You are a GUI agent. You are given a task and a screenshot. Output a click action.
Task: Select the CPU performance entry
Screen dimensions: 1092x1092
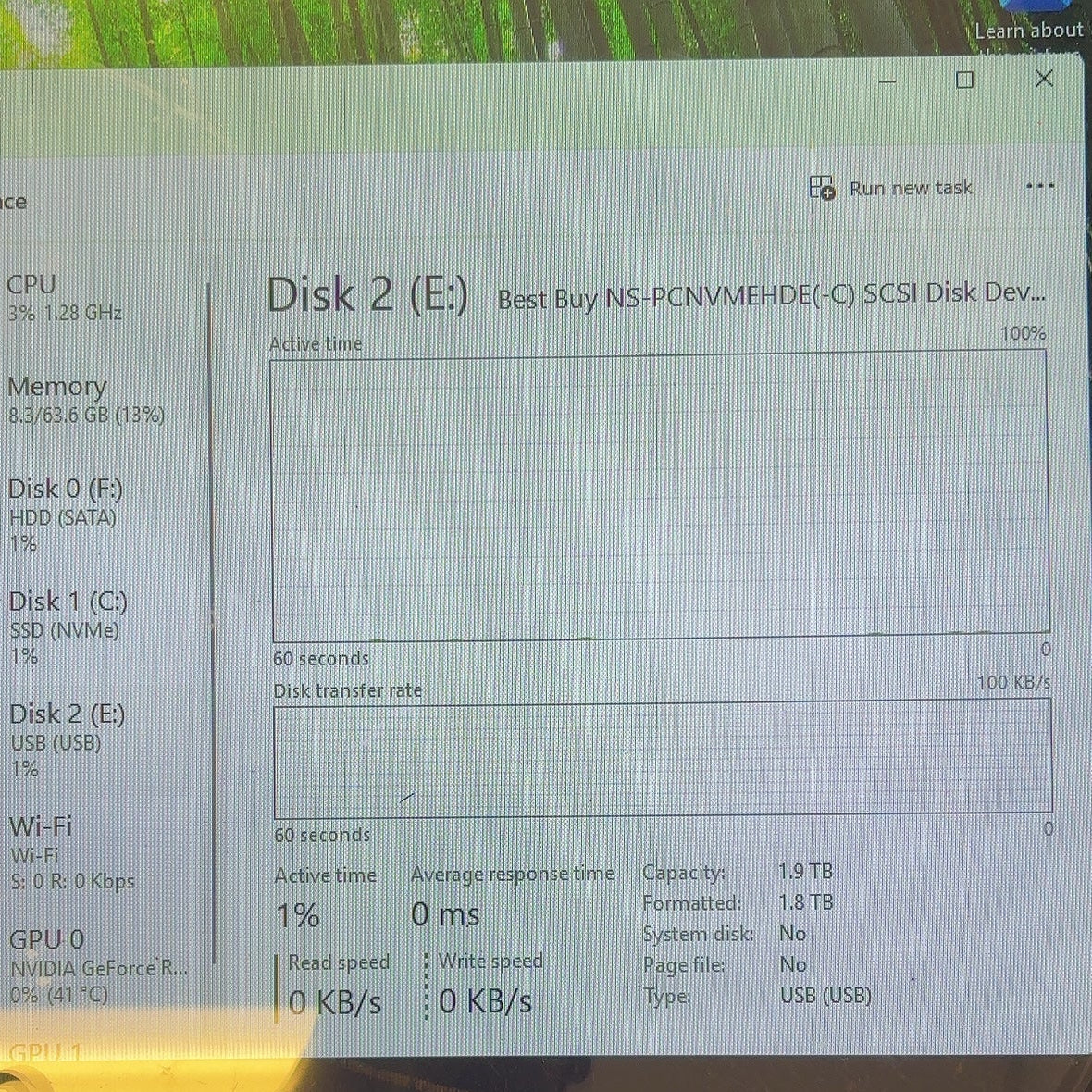tap(65, 298)
